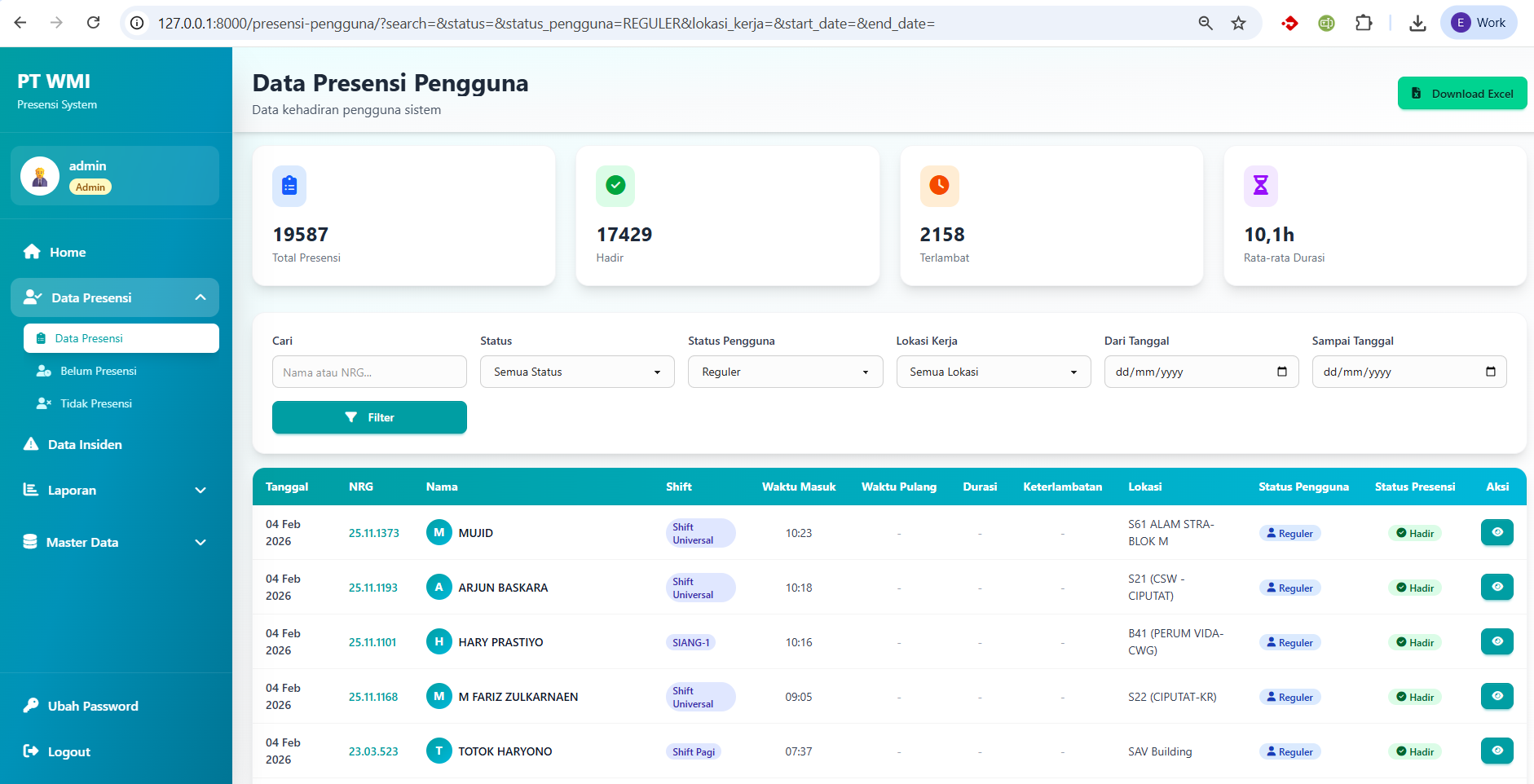
Task: Show HARY PRASTIYO's record using eye button
Action: [x=1497, y=641]
